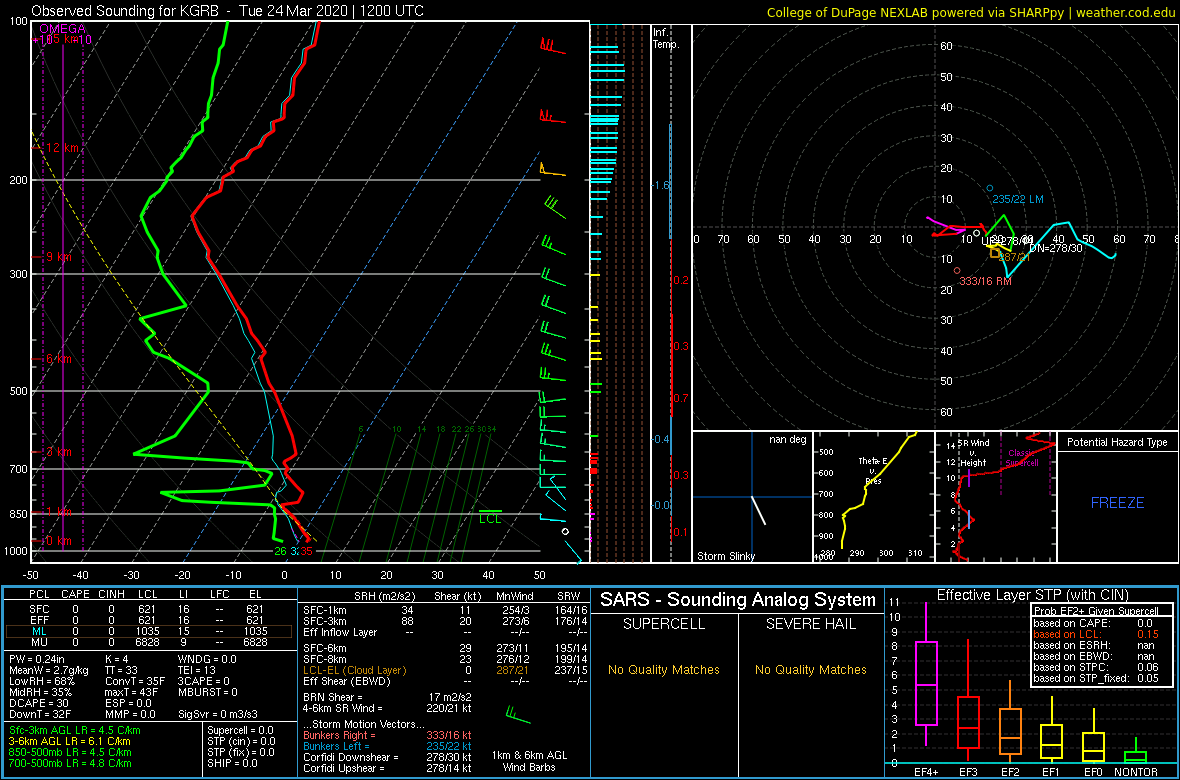The width and height of the screenshot is (1180, 780).
Task: Click the 'Potential Hazard Type' heading
Action: pos(1118,443)
